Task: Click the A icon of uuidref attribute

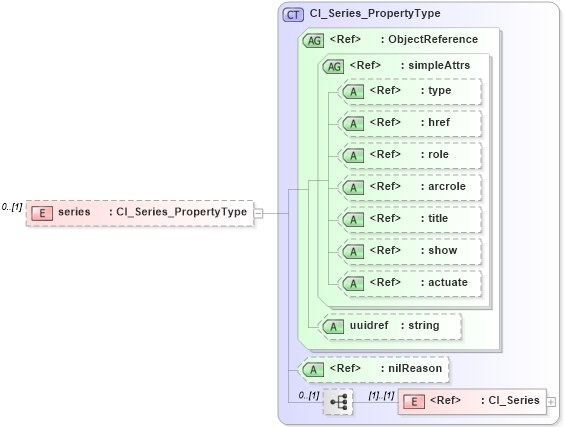Action: 333,327
